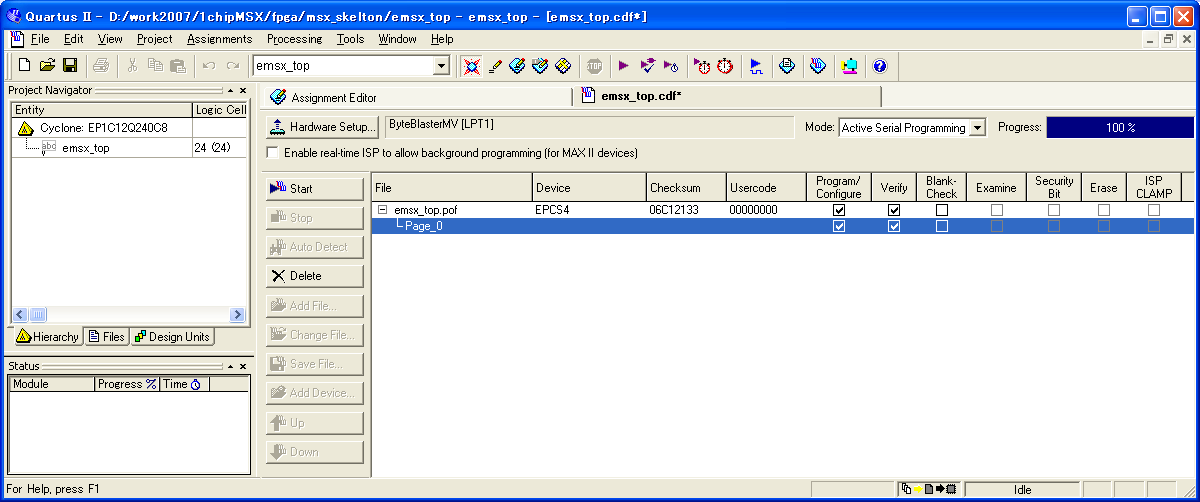This screenshot has height=502, width=1200.
Task: Click the Undo arrow icon
Action: (x=208, y=65)
